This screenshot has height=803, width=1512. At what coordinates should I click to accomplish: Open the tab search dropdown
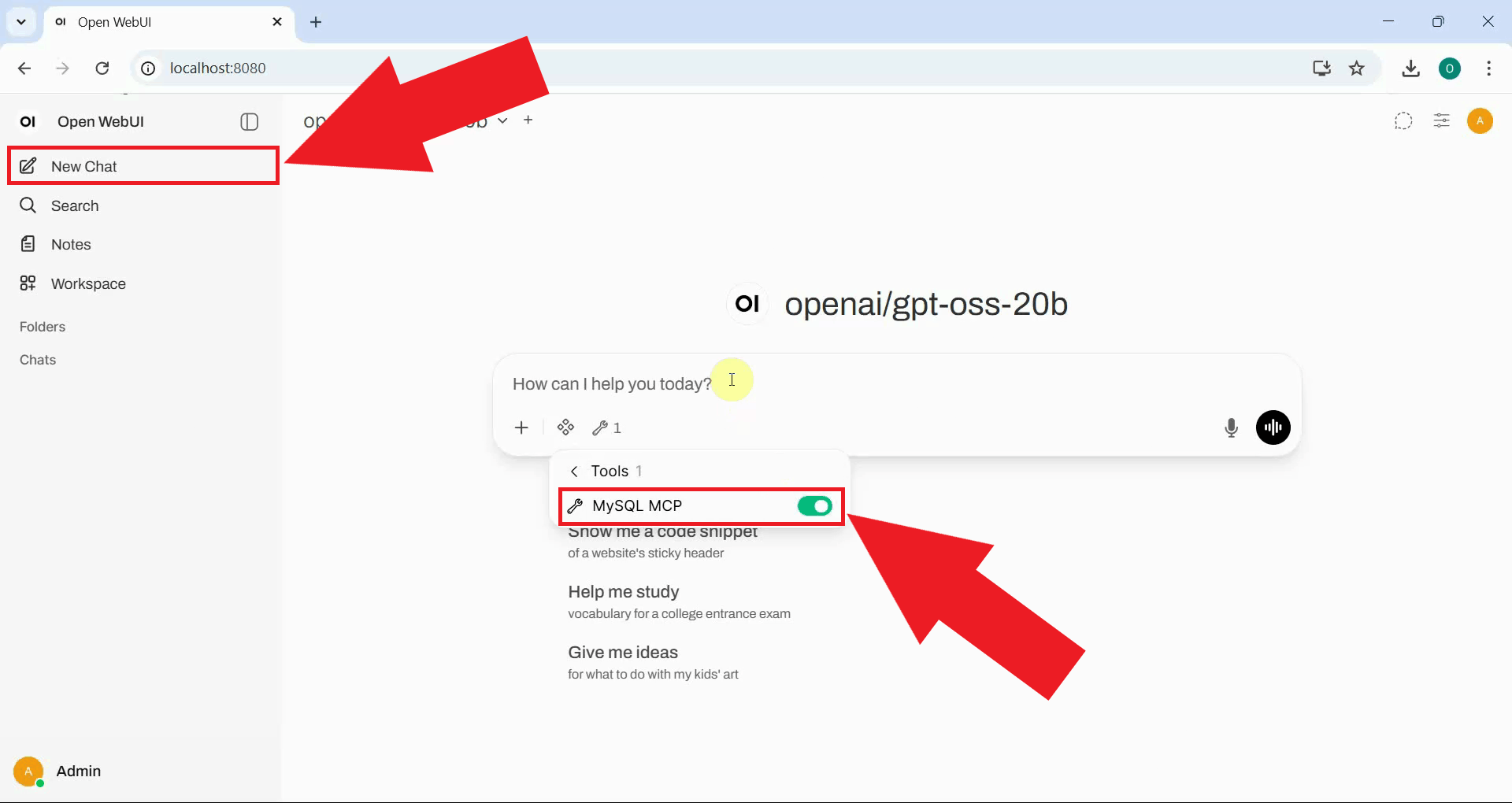coord(21,22)
